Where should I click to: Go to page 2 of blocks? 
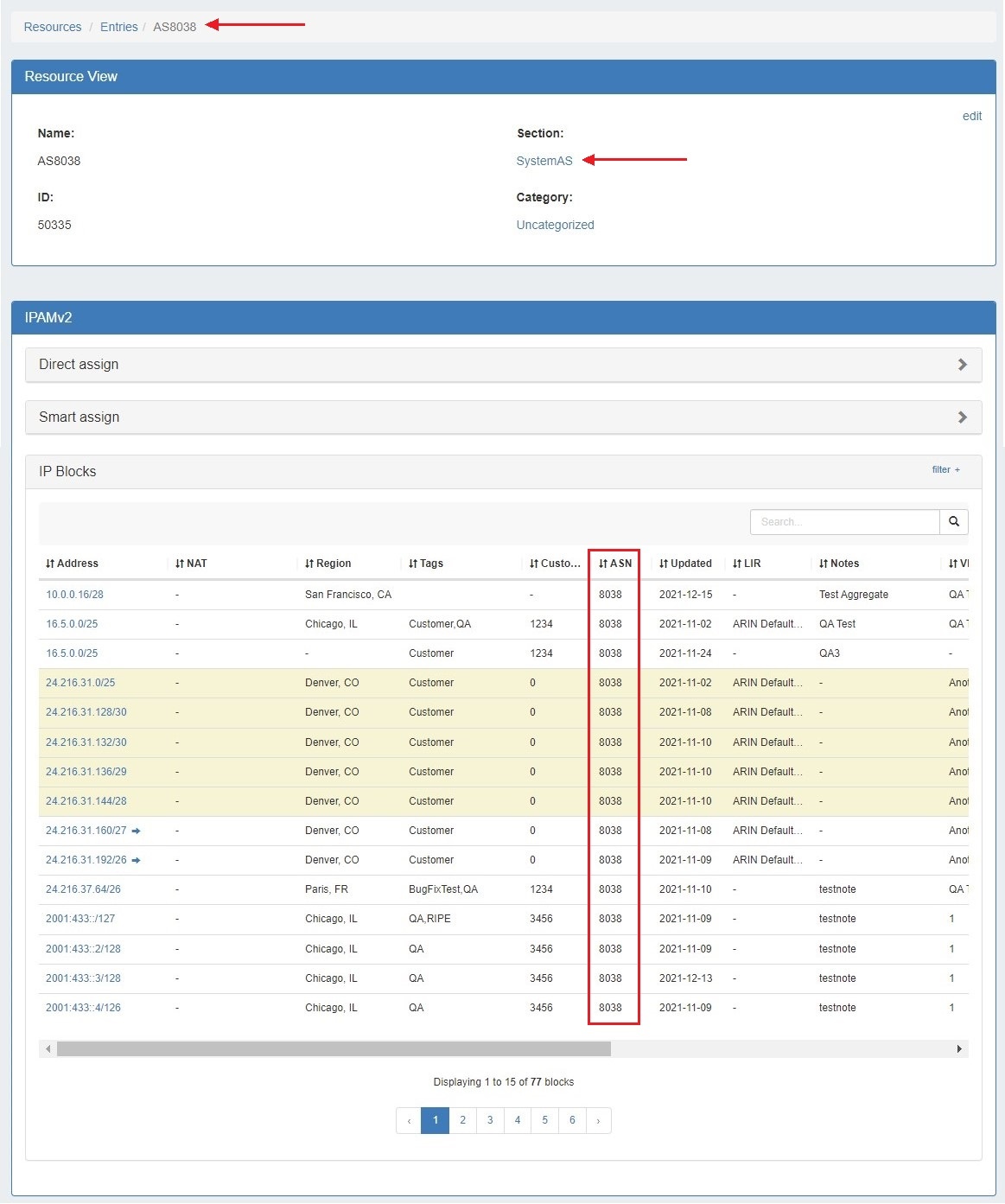(x=462, y=1121)
